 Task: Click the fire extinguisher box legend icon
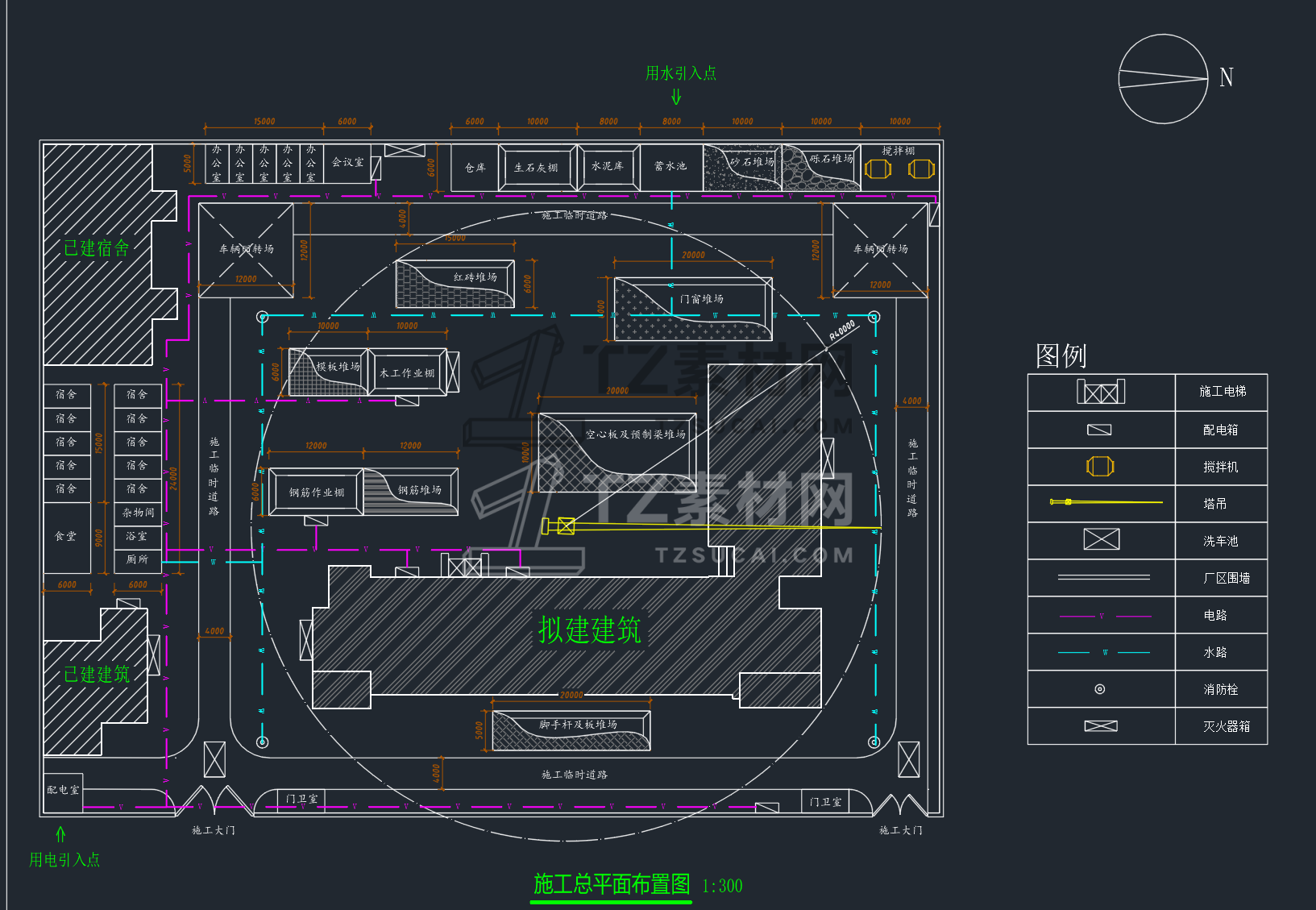1101,726
